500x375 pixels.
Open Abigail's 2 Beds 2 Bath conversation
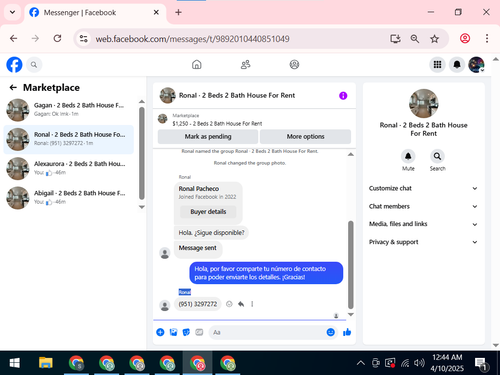click(x=69, y=198)
